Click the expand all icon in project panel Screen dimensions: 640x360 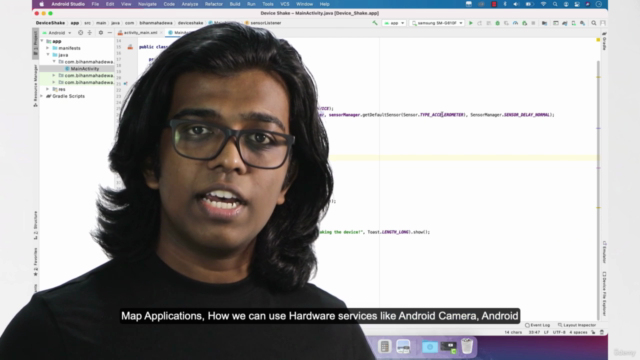tap(89, 33)
